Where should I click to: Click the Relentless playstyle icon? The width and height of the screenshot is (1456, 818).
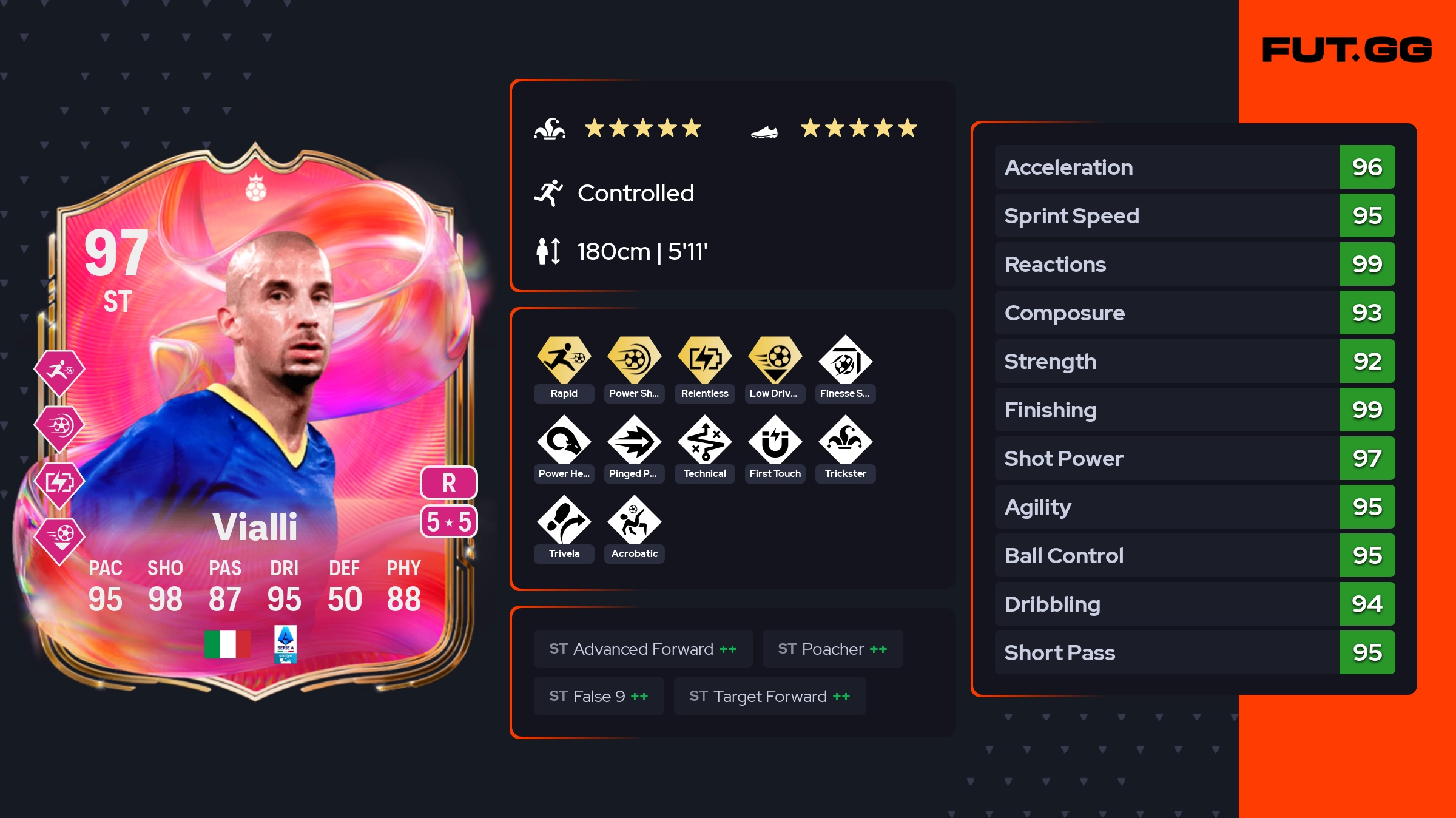pyautogui.click(x=704, y=360)
